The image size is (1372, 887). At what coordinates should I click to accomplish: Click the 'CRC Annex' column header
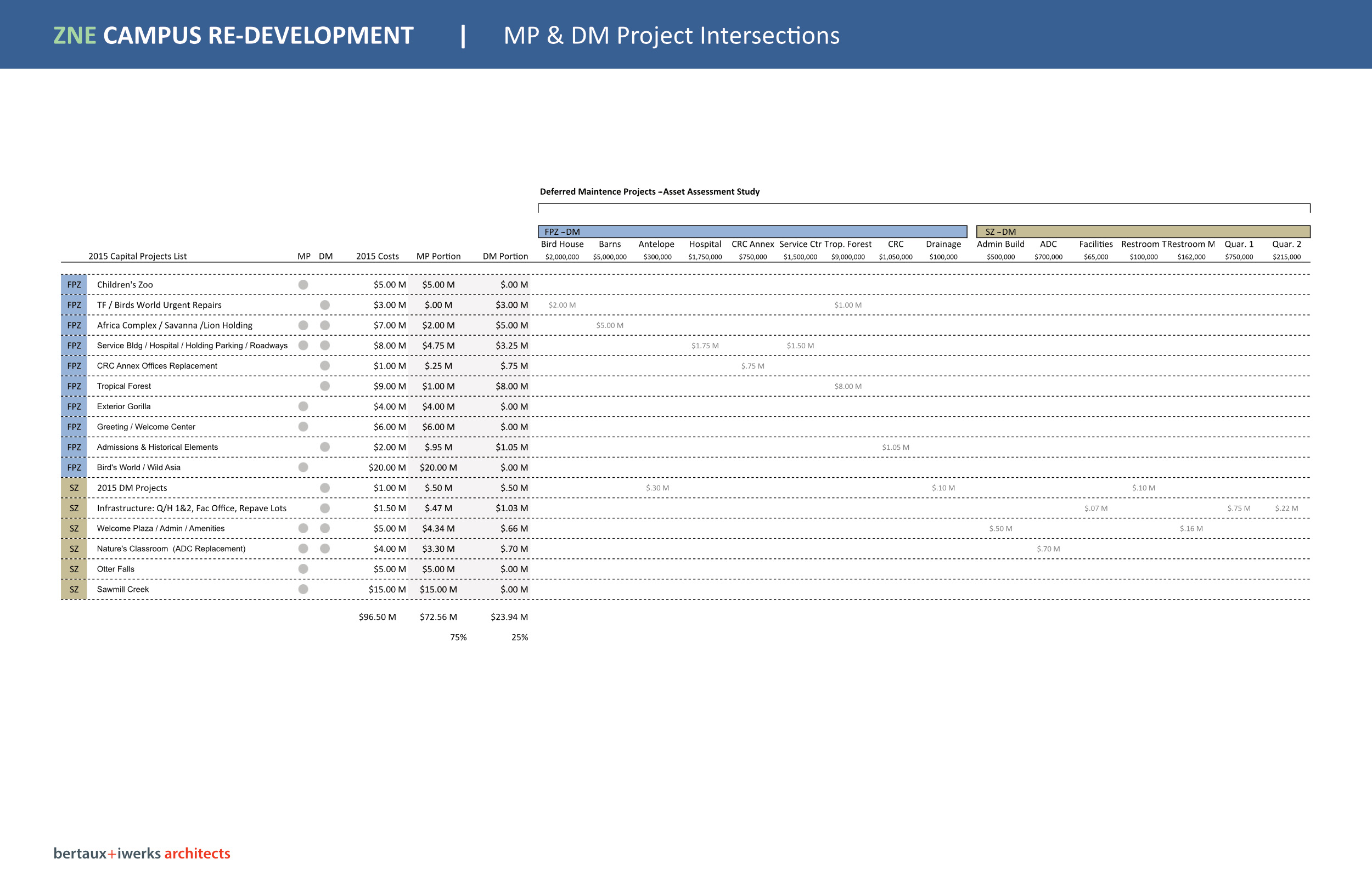[752, 244]
